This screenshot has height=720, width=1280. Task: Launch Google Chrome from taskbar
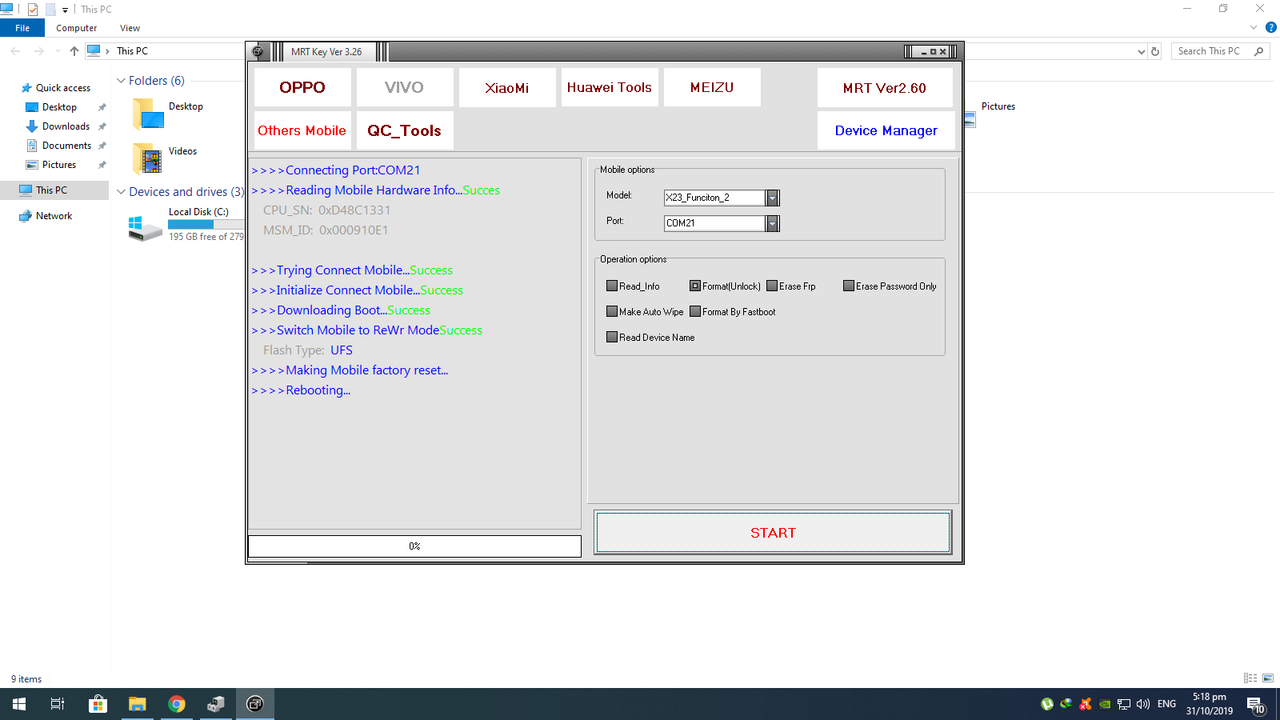click(x=176, y=704)
